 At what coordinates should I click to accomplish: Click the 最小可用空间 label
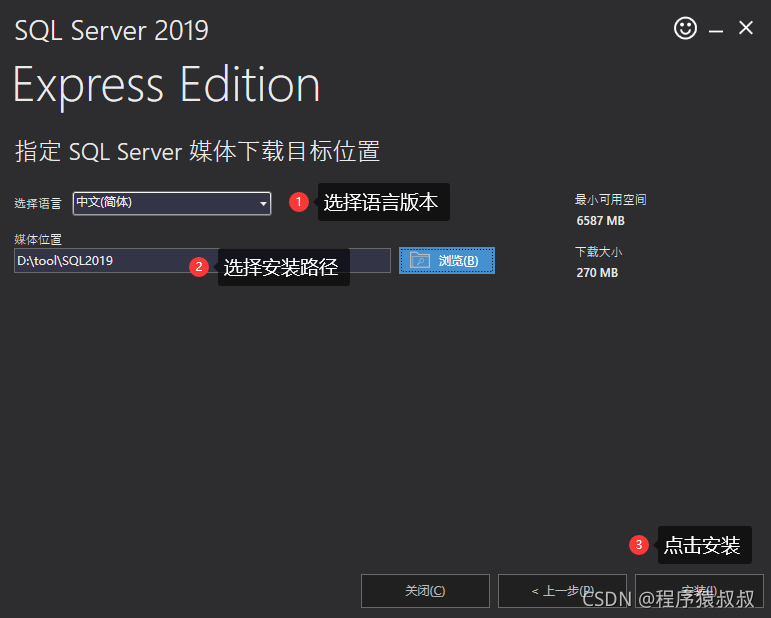click(x=610, y=200)
